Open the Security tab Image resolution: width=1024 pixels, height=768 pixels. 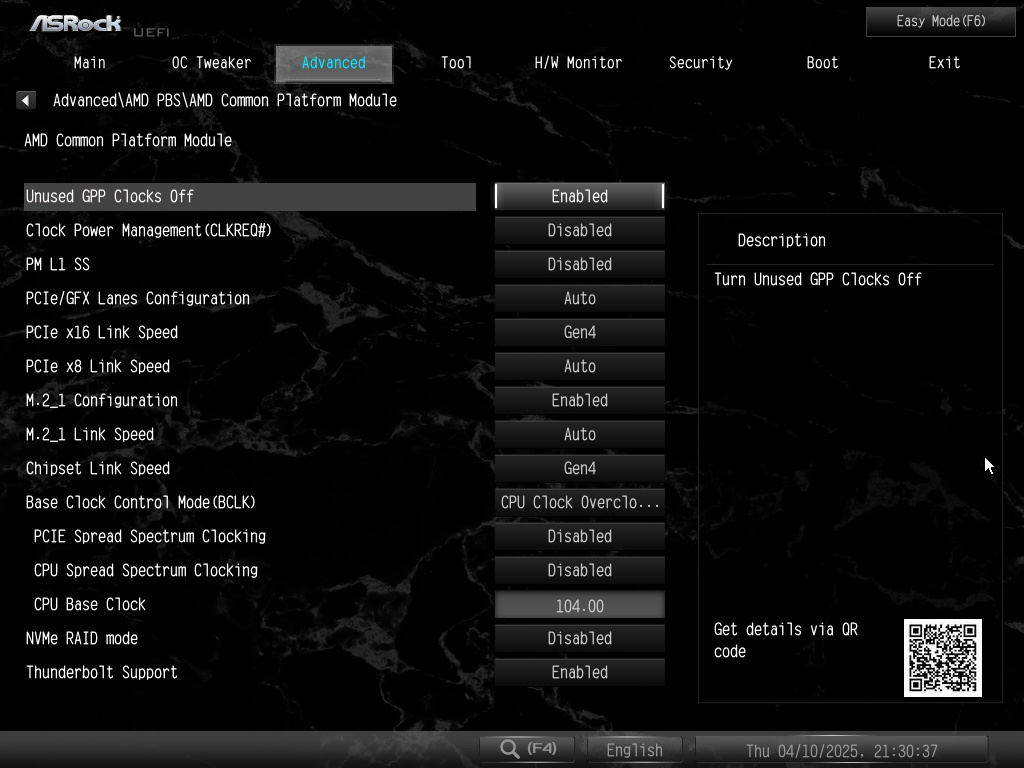click(700, 63)
